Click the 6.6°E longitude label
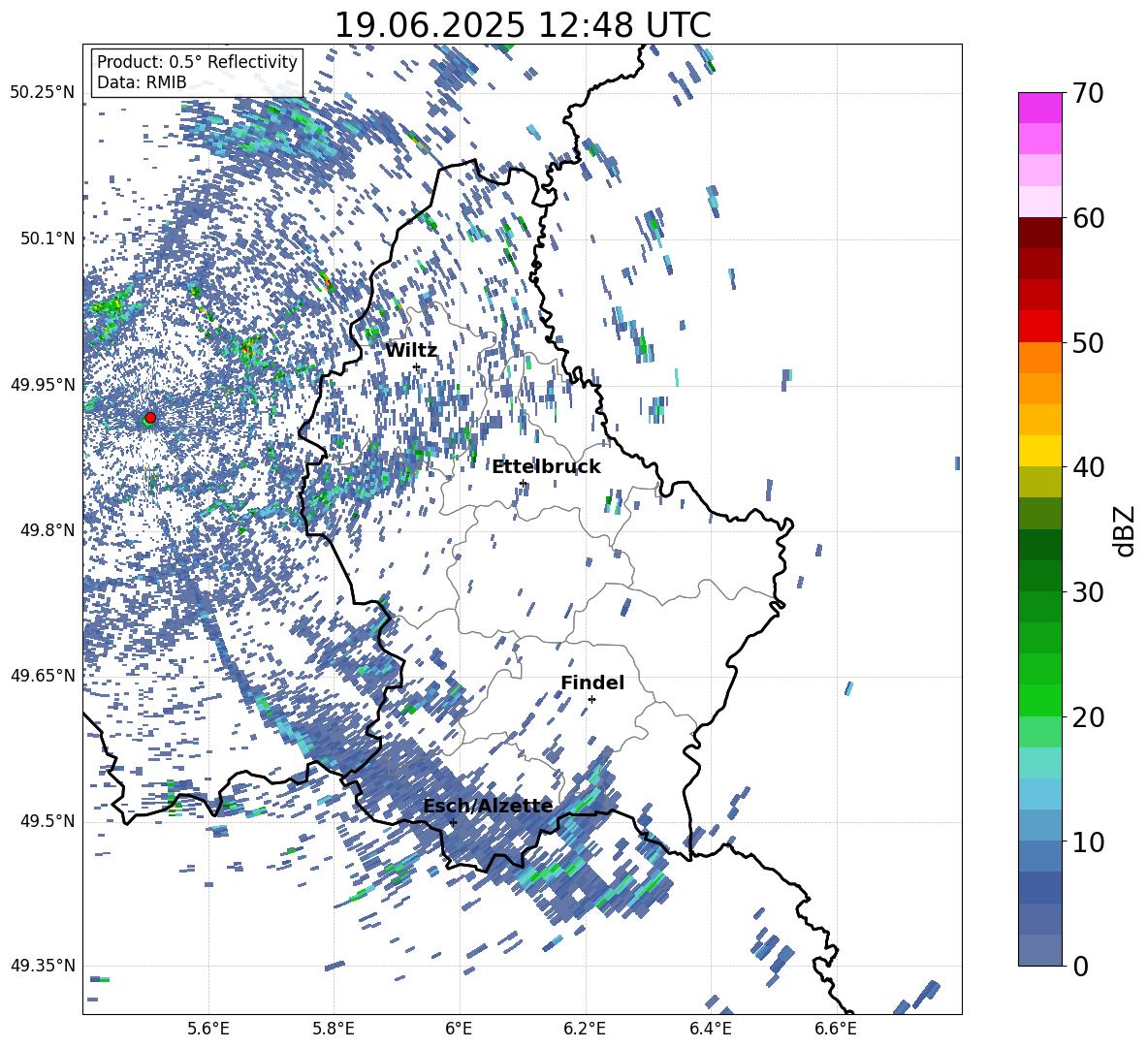The width and height of the screenshot is (1148, 1048). 836,1029
